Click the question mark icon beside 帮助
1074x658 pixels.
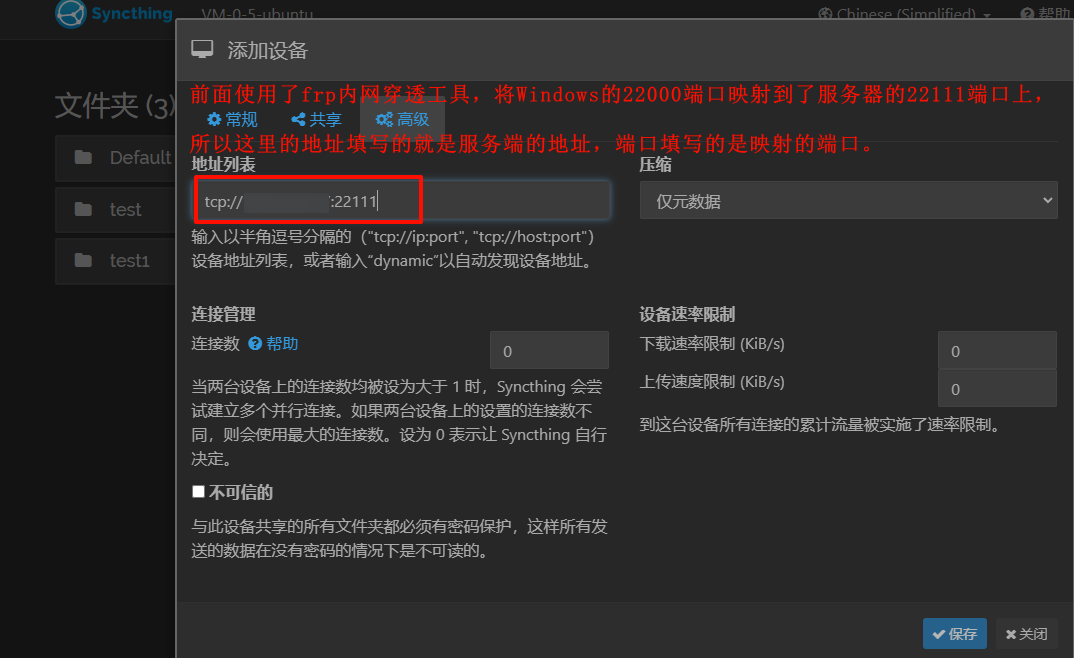(255, 343)
